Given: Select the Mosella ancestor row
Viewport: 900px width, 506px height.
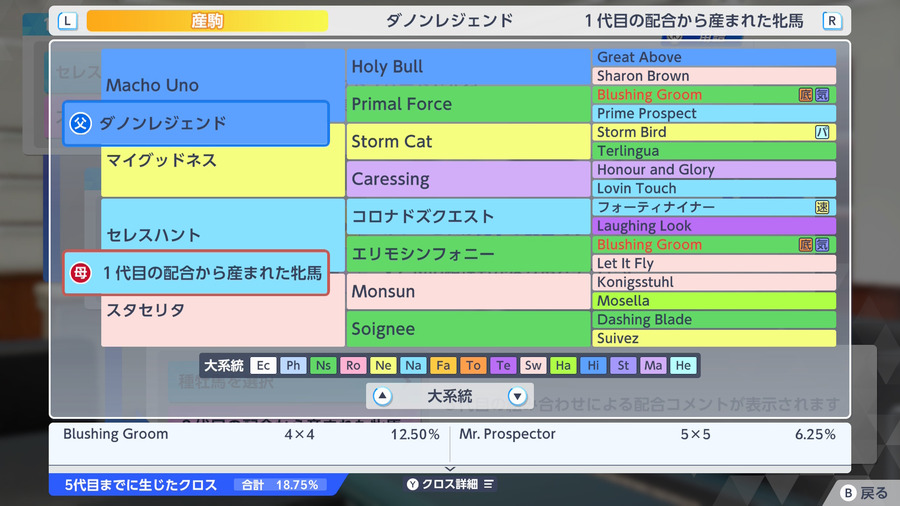Looking at the screenshot, I should click(714, 301).
